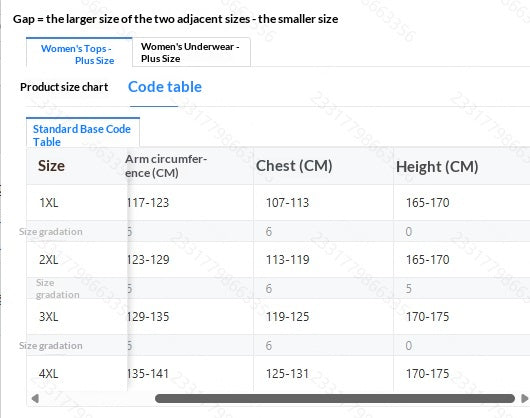
Task: Select the Product size chart tab
Action: [x=64, y=87]
